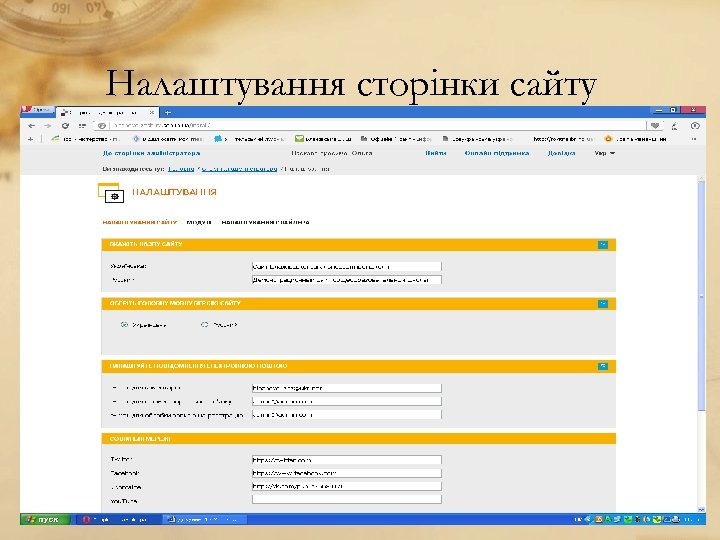Click the plus icon on bookmarks bar

30,139
